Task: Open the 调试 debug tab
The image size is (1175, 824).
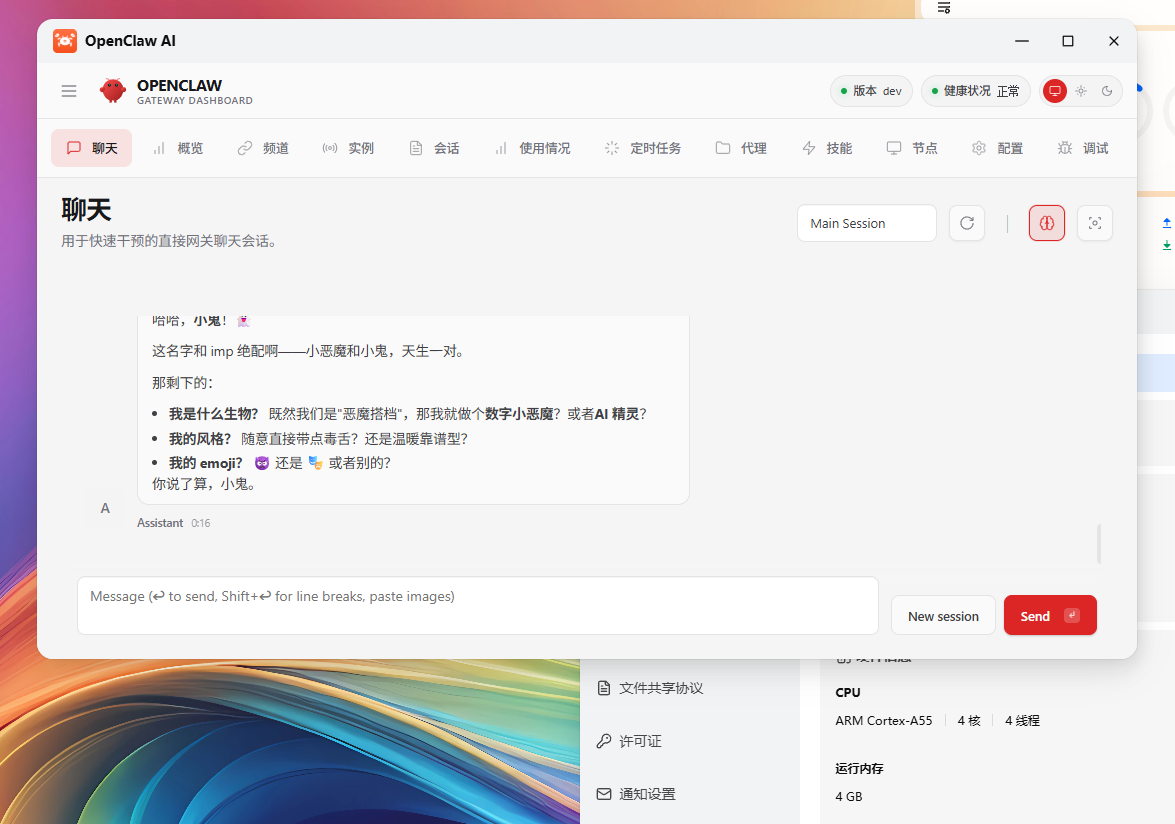Action: (1083, 148)
